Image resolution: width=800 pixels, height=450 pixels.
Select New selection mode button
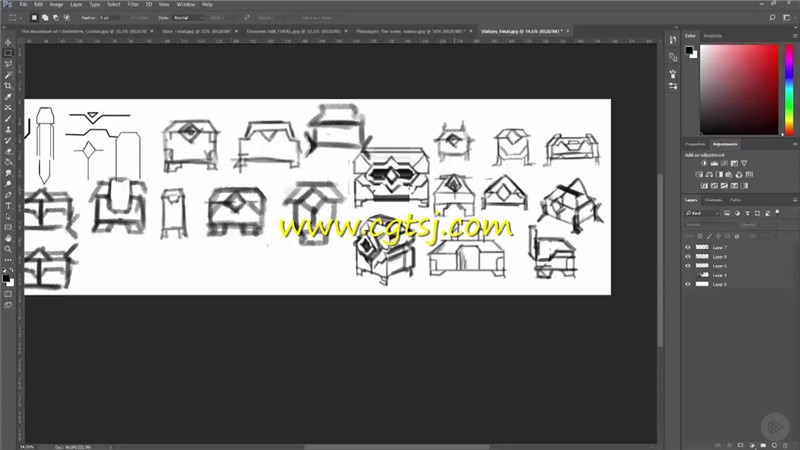click(34, 17)
